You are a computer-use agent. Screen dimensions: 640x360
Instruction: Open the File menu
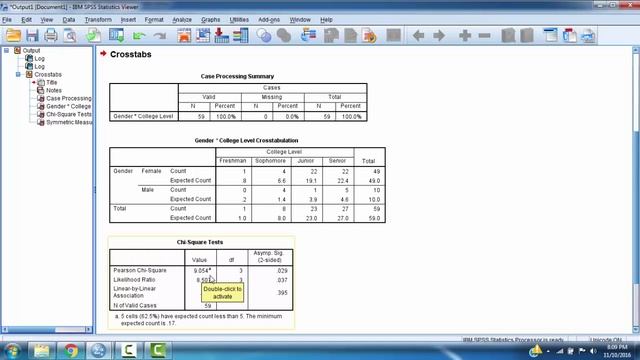(x=7, y=20)
